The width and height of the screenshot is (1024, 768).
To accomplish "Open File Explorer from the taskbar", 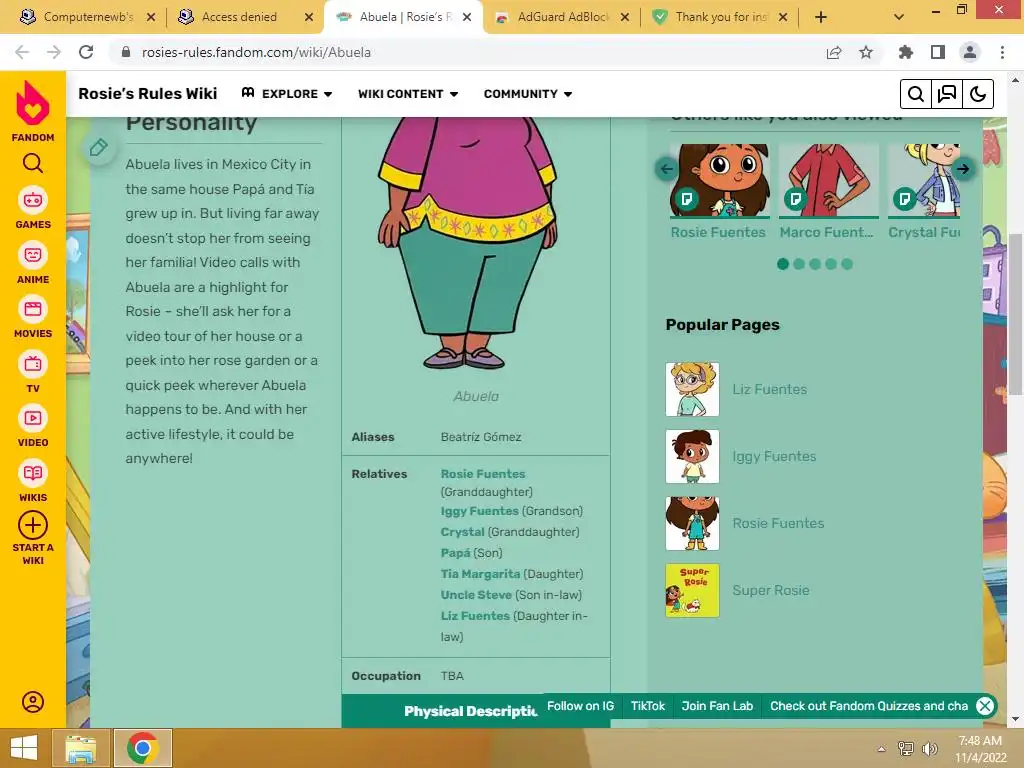I will (80, 748).
